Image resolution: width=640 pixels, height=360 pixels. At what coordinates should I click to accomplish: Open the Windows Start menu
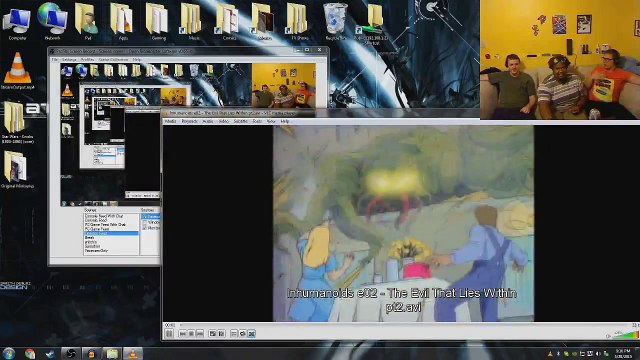pyautogui.click(x=9, y=353)
